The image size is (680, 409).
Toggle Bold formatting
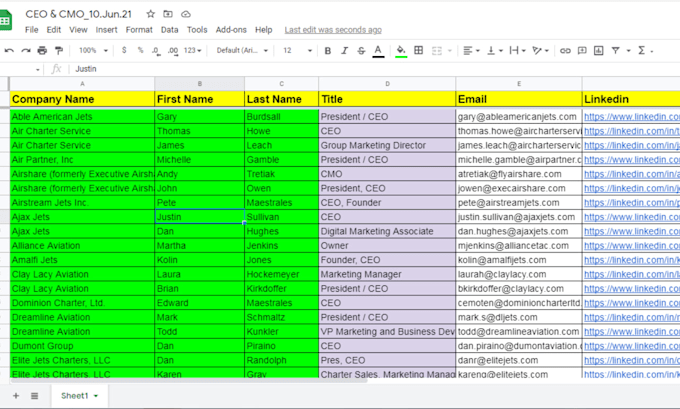328,51
